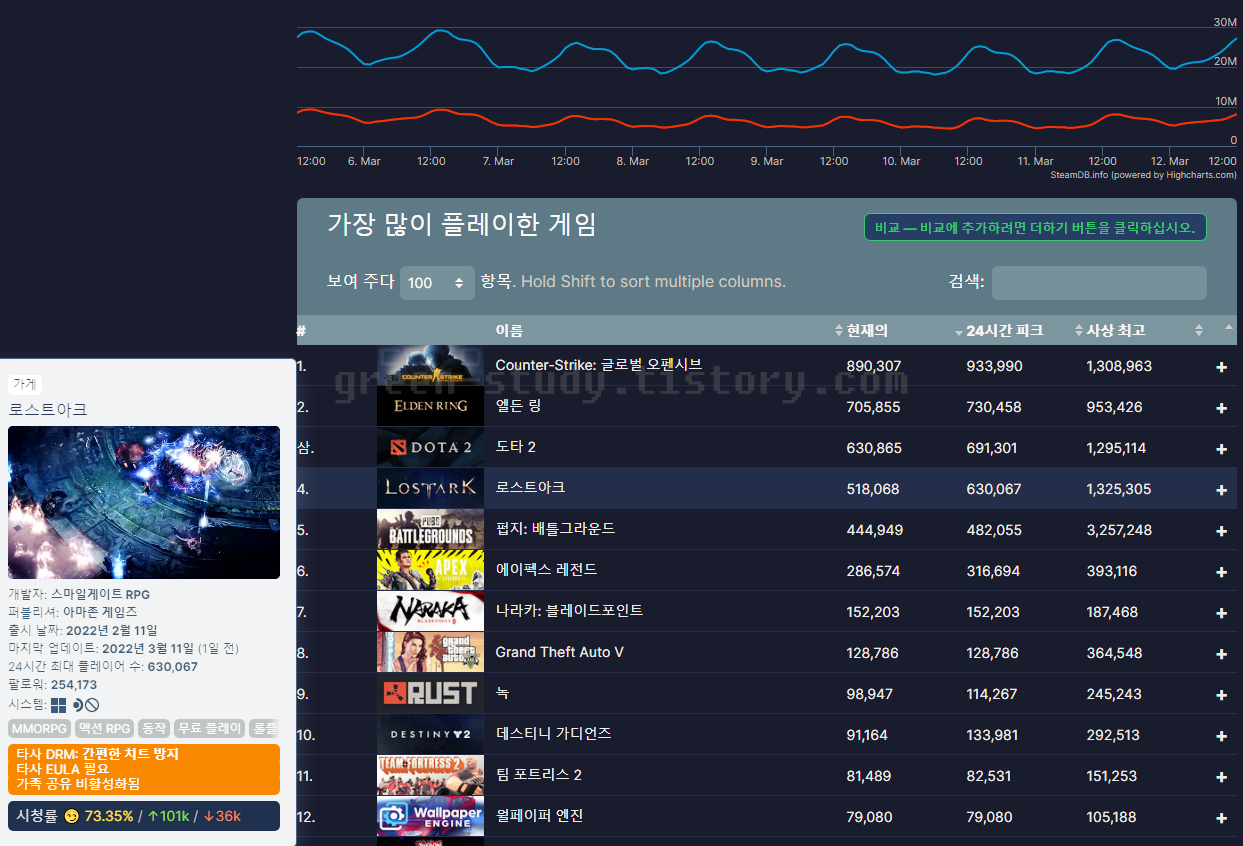Viewport: 1243px width, 846px height.
Task: Open Counter-Strike: 글로벌 오펜시브 name link
Action: pos(599,366)
